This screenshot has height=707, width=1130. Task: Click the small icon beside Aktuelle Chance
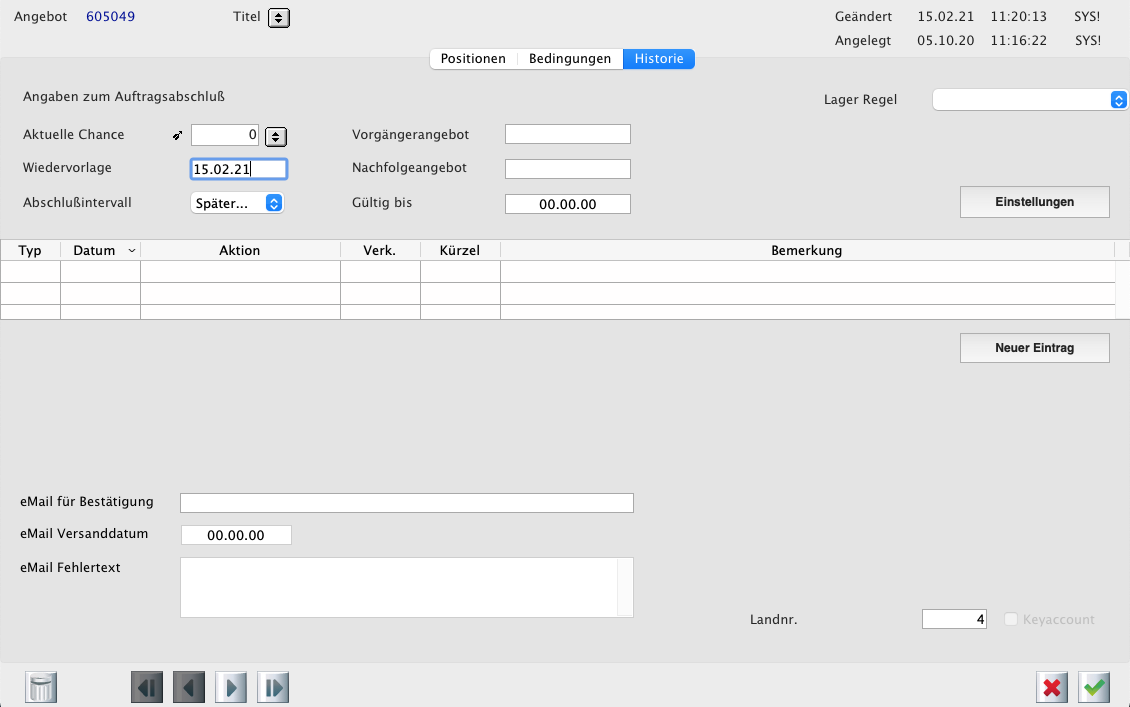(x=177, y=135)
